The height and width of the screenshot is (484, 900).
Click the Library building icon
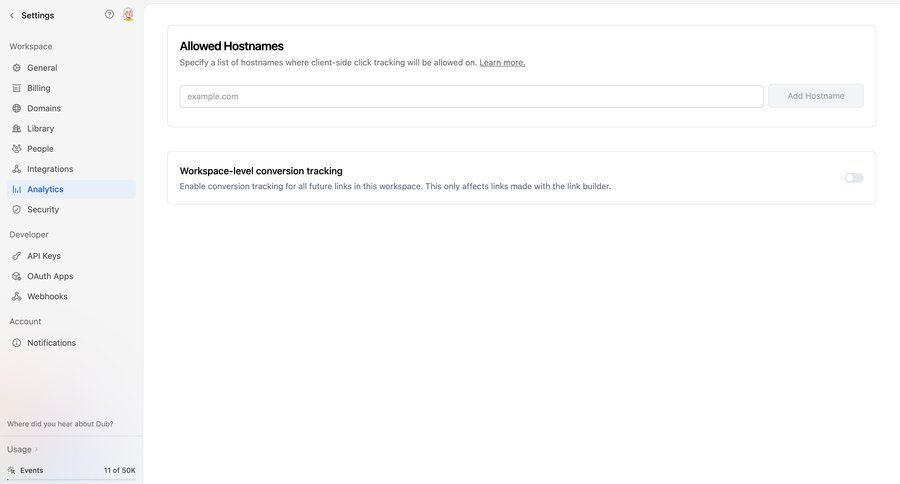click(17, 129)
